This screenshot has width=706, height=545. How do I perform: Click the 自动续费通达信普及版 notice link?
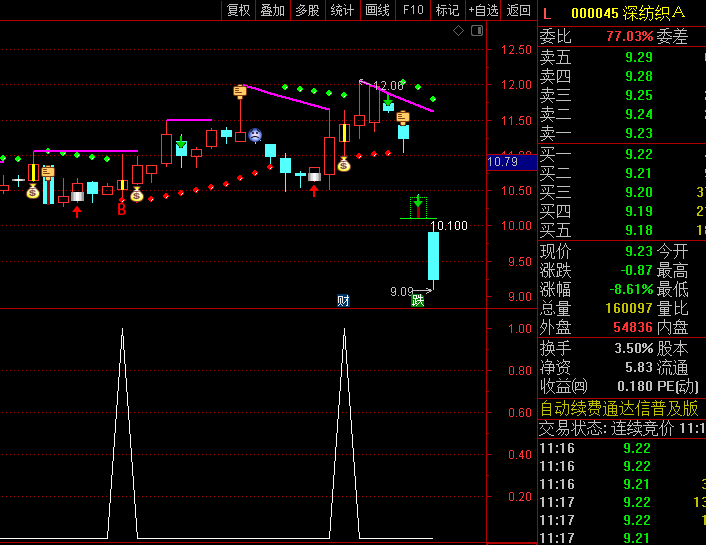coord(619,408)
